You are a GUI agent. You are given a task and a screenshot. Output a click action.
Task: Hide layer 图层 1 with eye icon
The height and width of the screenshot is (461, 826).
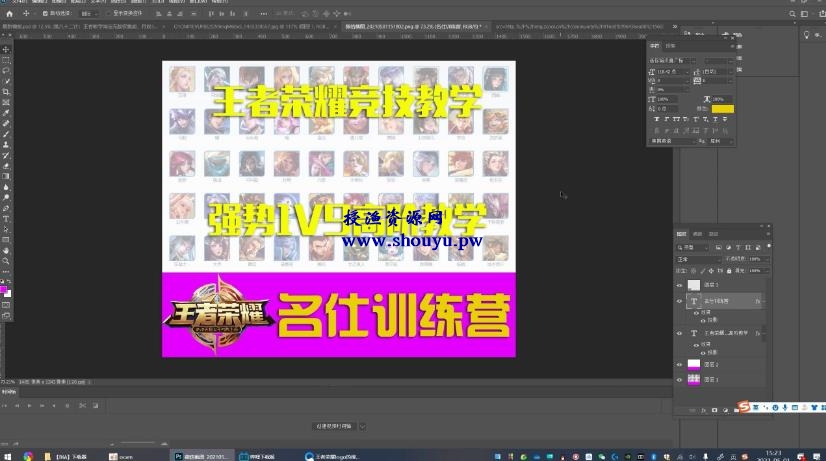(679, 379)
